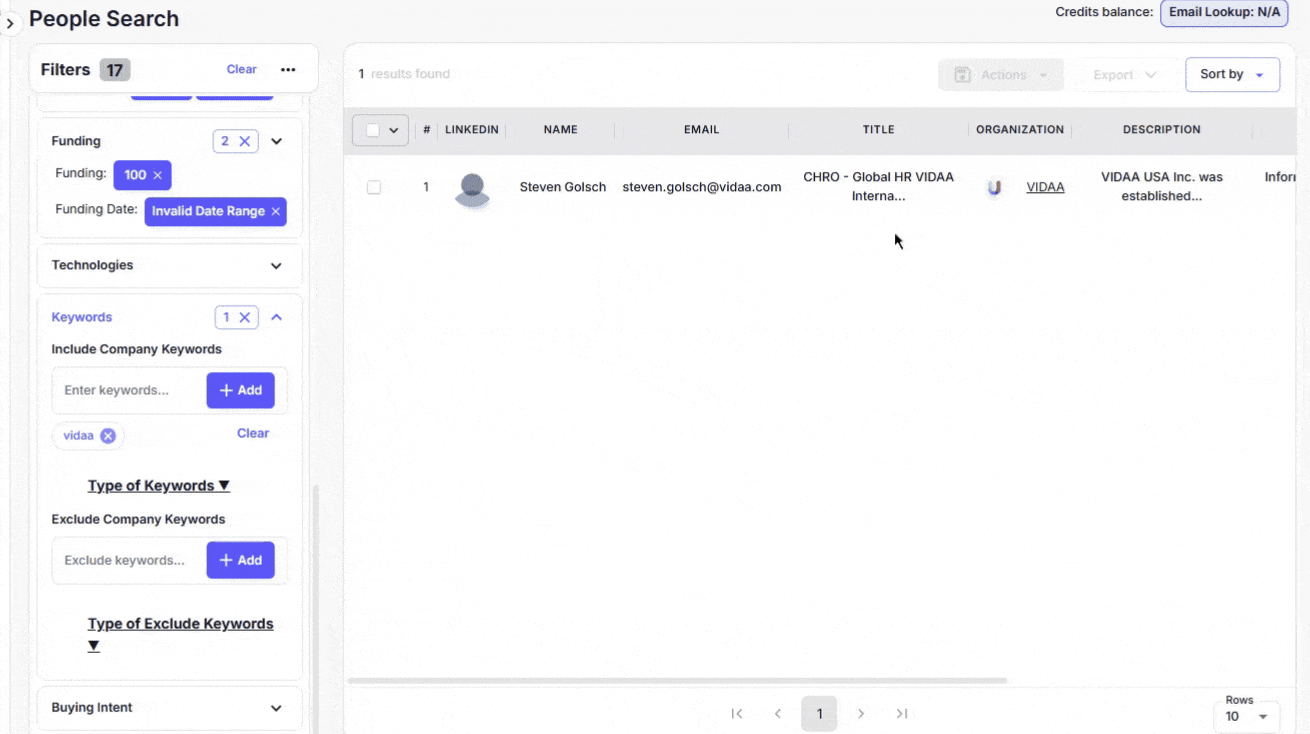This screenshot has height=734, width=1310.
Task: Expand the left sidebar arrow
Action: point(10,23)
